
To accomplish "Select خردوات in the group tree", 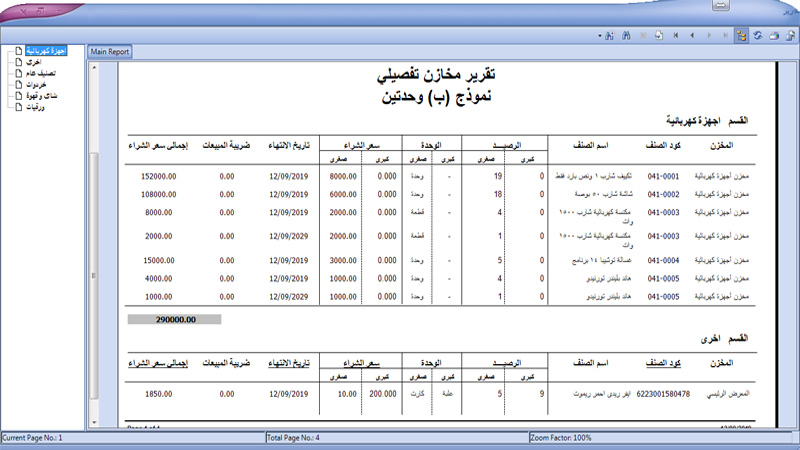I will (x=36, y=85).
